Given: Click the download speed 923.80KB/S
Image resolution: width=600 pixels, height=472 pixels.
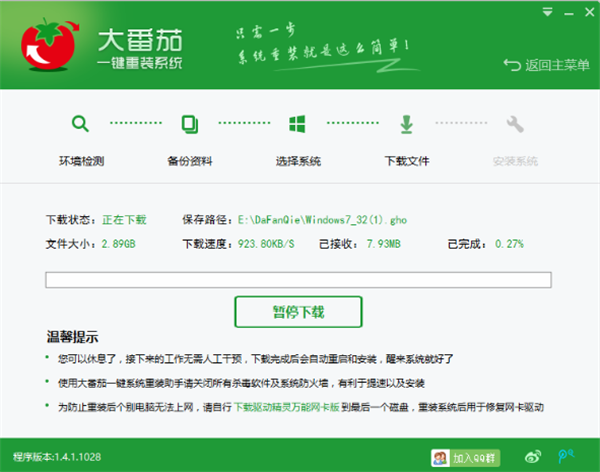Looking at the screenshot, I should point(266,244).
